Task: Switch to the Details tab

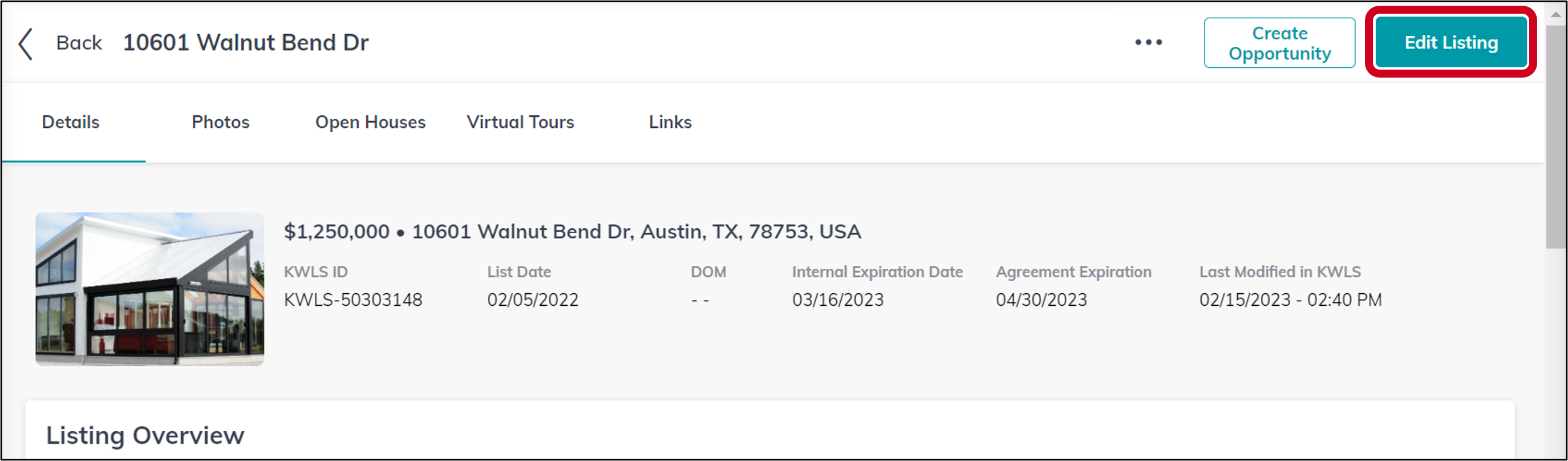Action: (71, 123)
